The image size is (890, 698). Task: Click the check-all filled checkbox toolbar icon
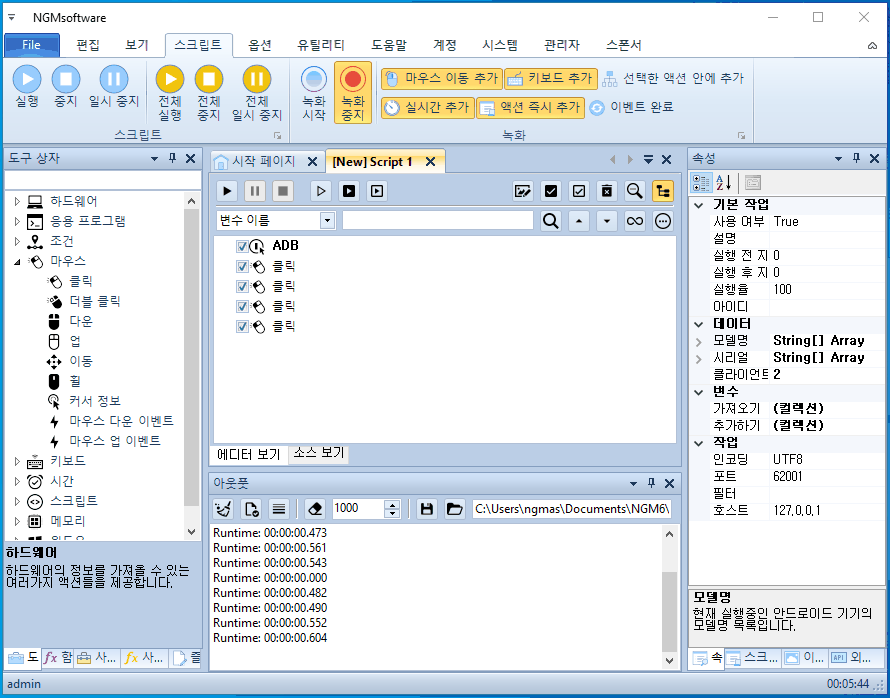coord(551,191)
